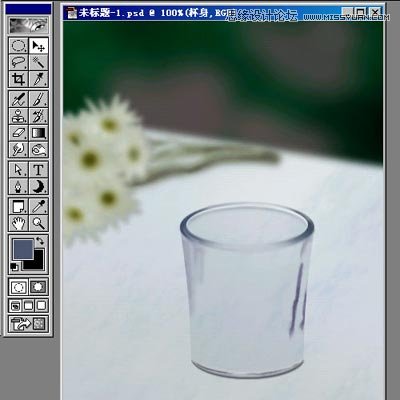Click the document icon in the title bar

point(72,13)
